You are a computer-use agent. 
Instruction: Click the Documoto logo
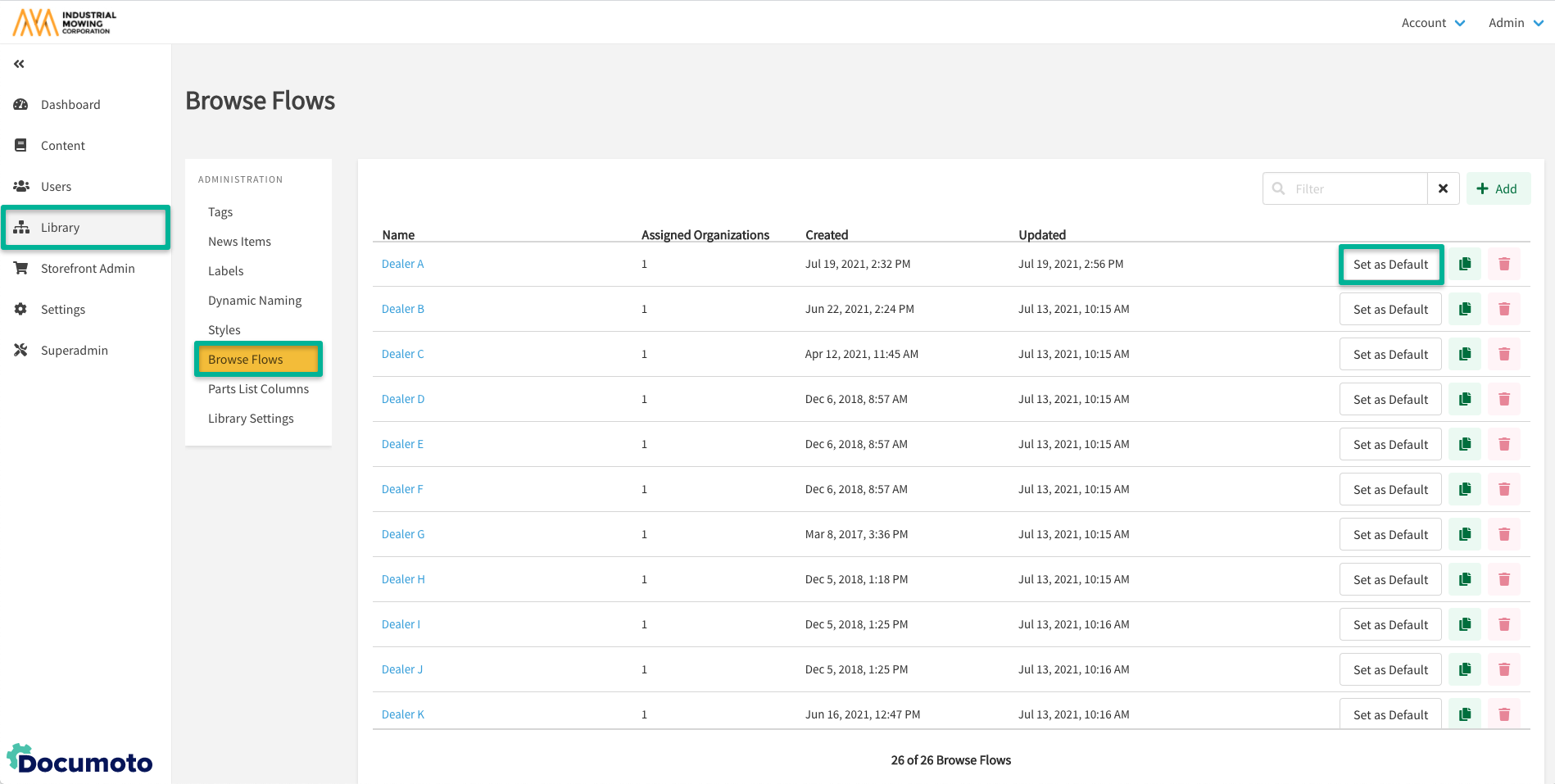[80, 759]
